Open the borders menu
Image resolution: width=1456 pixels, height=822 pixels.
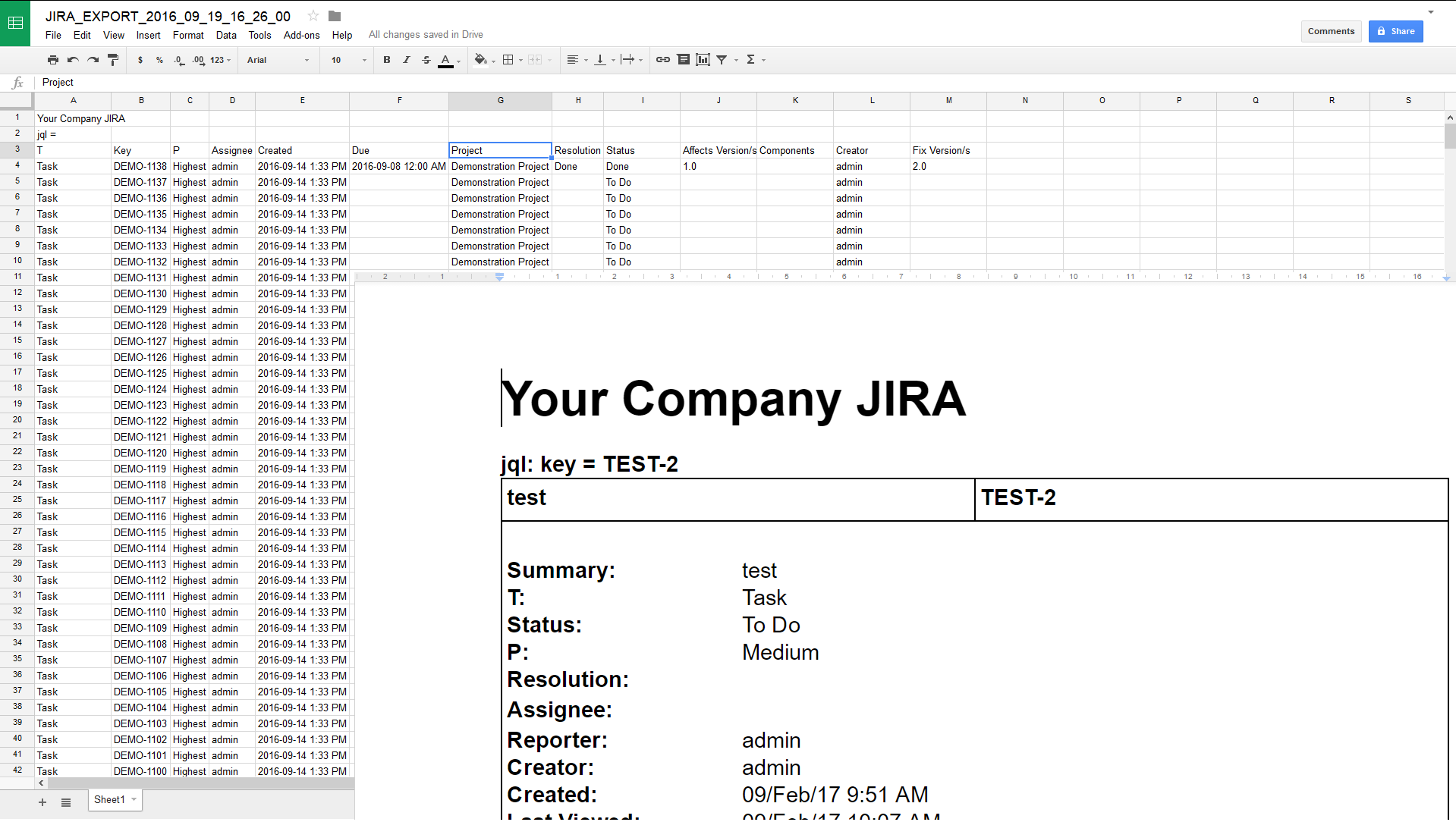[508, 60]
